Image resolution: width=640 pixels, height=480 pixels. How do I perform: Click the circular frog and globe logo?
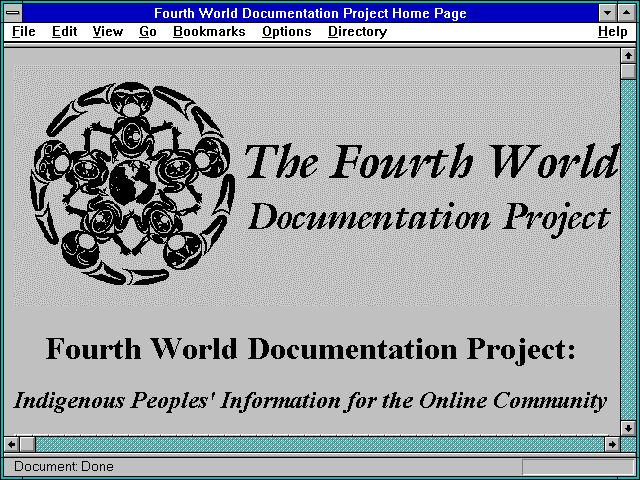pos(133,184)
